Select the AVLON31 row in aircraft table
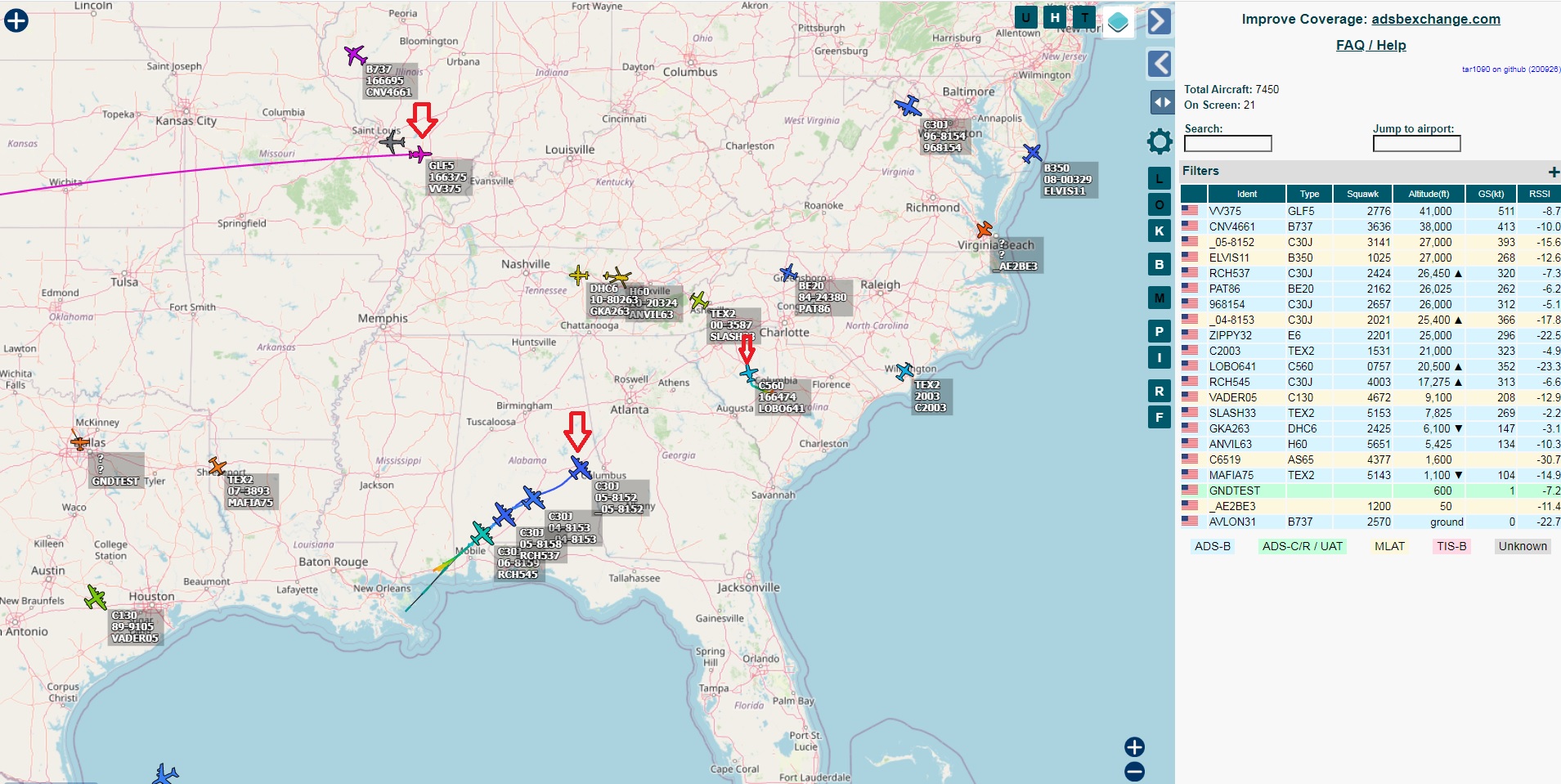 (1370, 522)
